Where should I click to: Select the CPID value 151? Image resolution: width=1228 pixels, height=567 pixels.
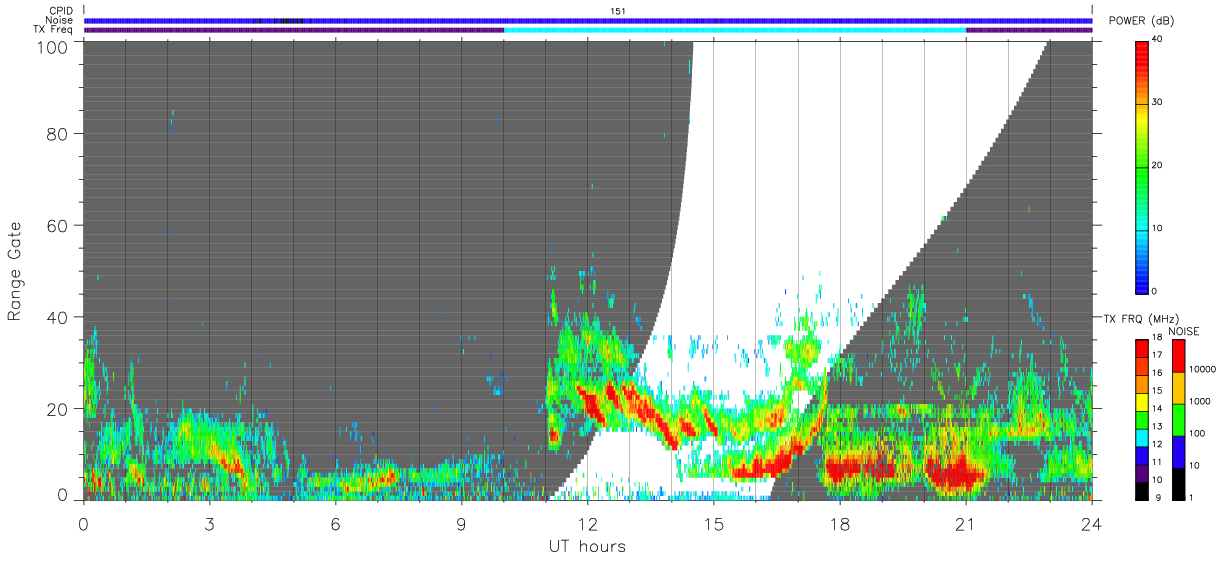pyautogui.click(x=617, y=11)
